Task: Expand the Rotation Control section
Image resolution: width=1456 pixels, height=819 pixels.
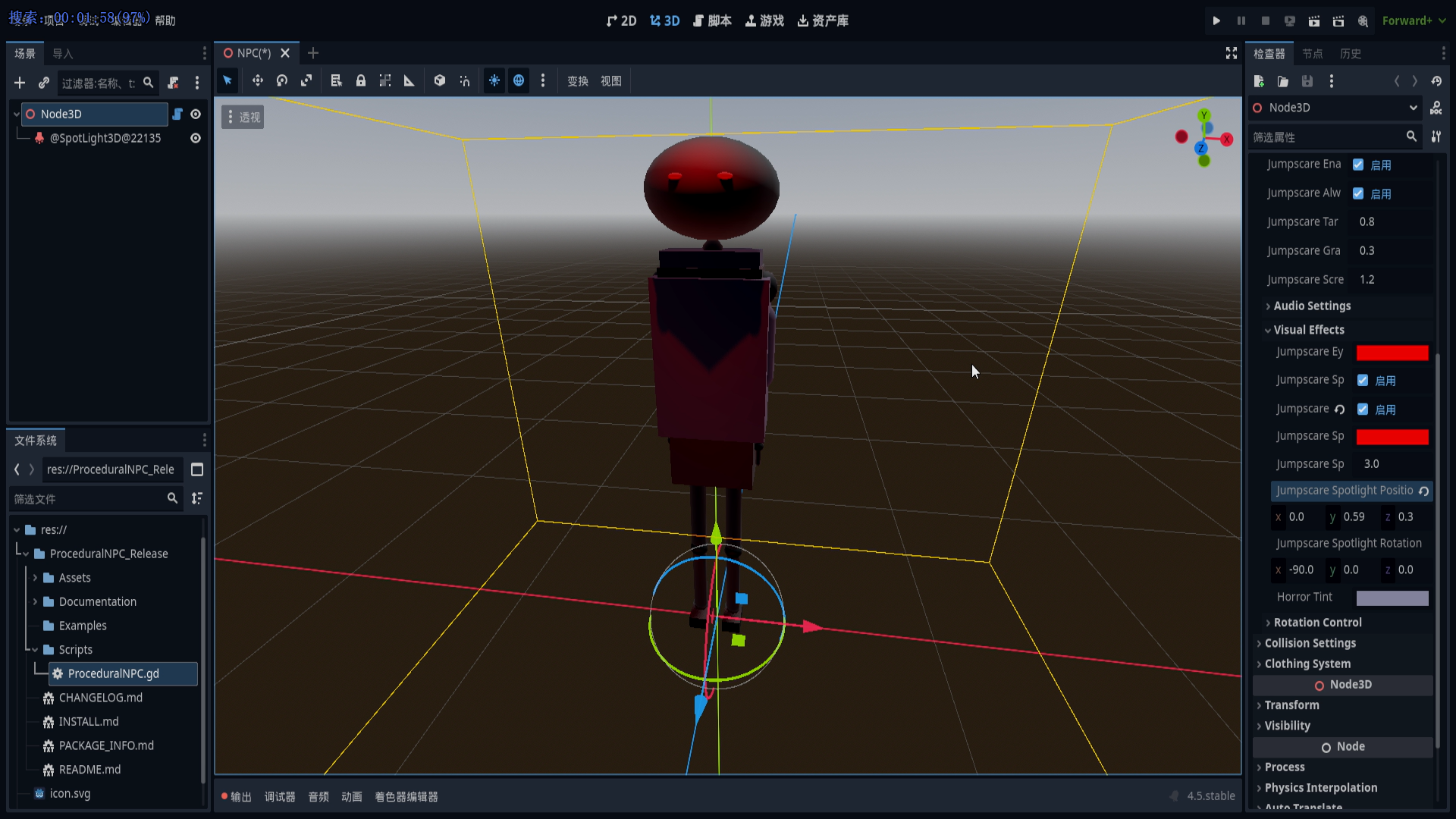Action: click(x=1317, y=622)
